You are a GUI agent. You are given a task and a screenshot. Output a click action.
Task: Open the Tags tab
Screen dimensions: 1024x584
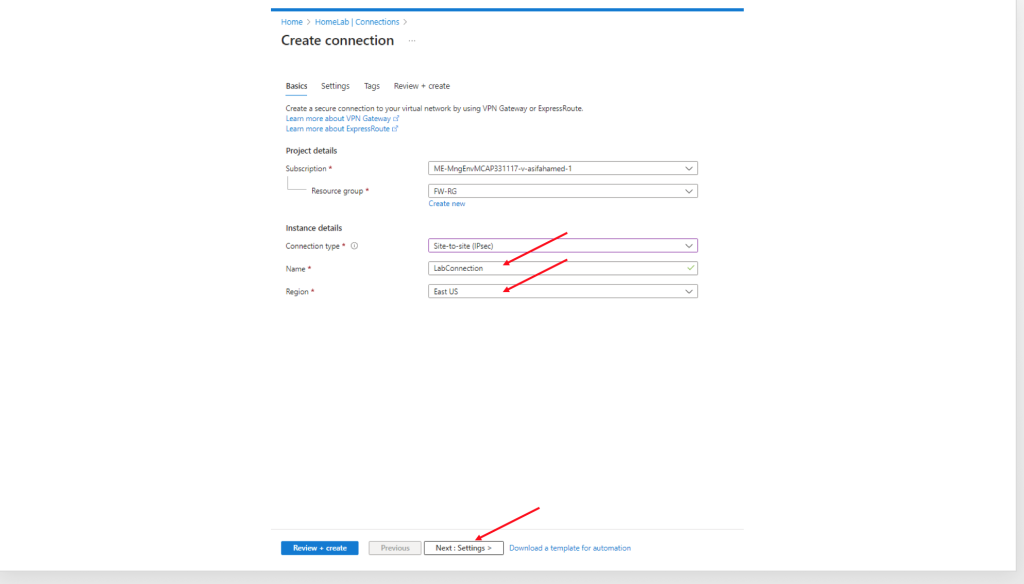371,86
